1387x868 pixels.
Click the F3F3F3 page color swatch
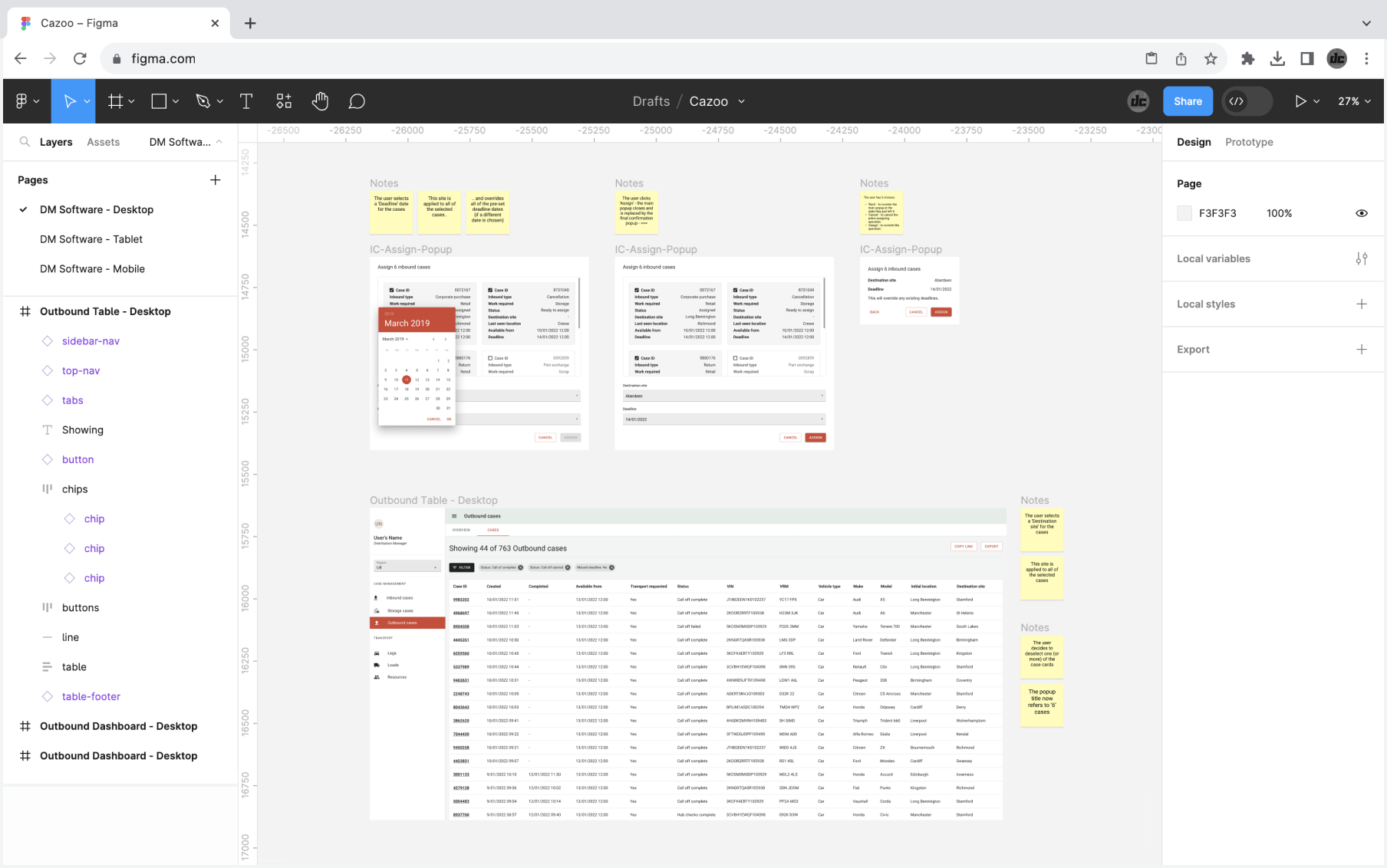(1184, 213)
